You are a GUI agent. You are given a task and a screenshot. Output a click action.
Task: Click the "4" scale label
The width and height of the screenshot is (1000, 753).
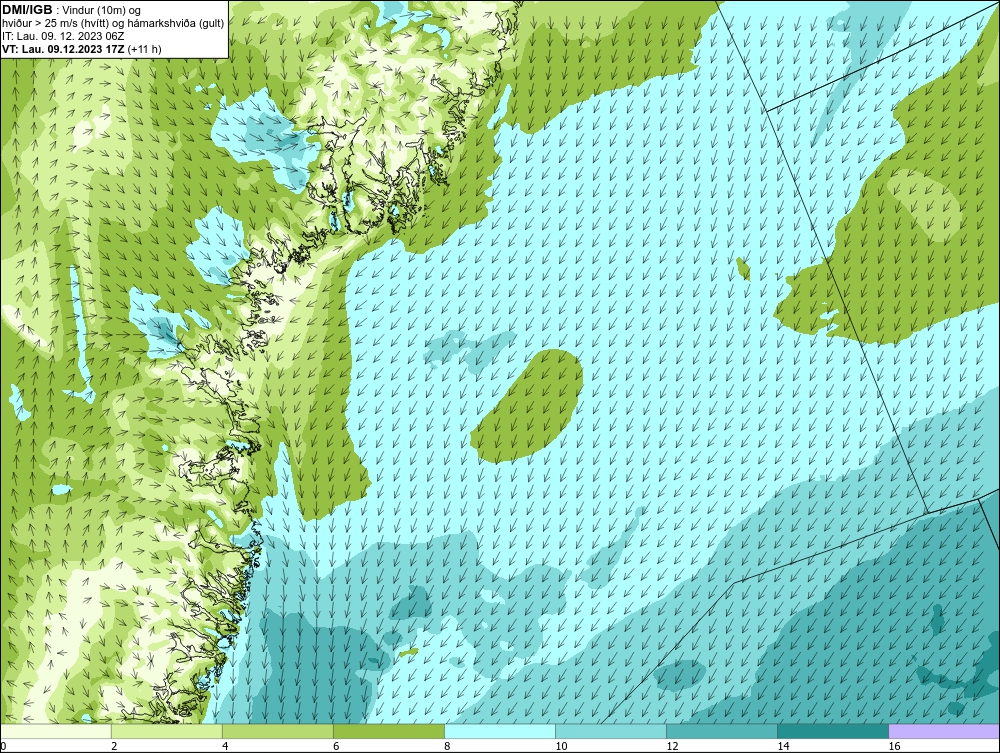pyautogui.click(x=224, y=746)
